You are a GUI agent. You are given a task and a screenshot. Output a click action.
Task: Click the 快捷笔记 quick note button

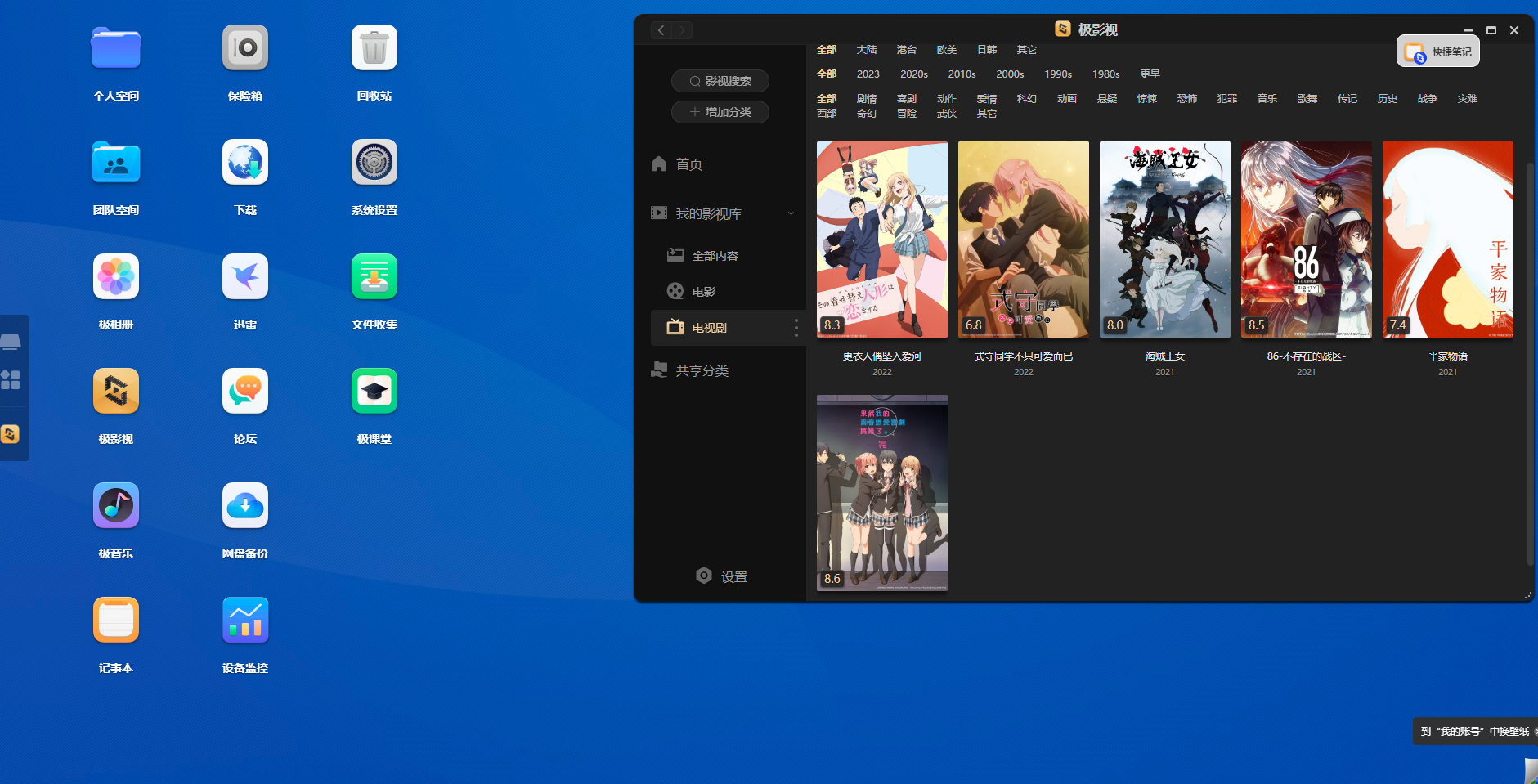(1438, 52)
